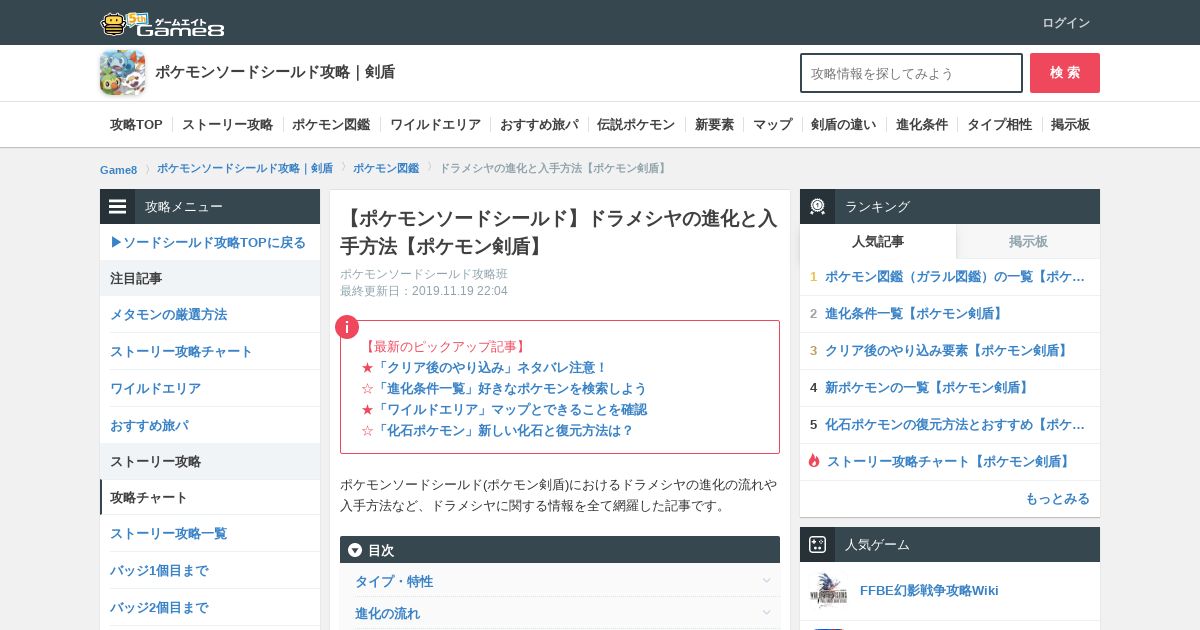Open FFBE幻影戦争攻略Wiki link

929,590
